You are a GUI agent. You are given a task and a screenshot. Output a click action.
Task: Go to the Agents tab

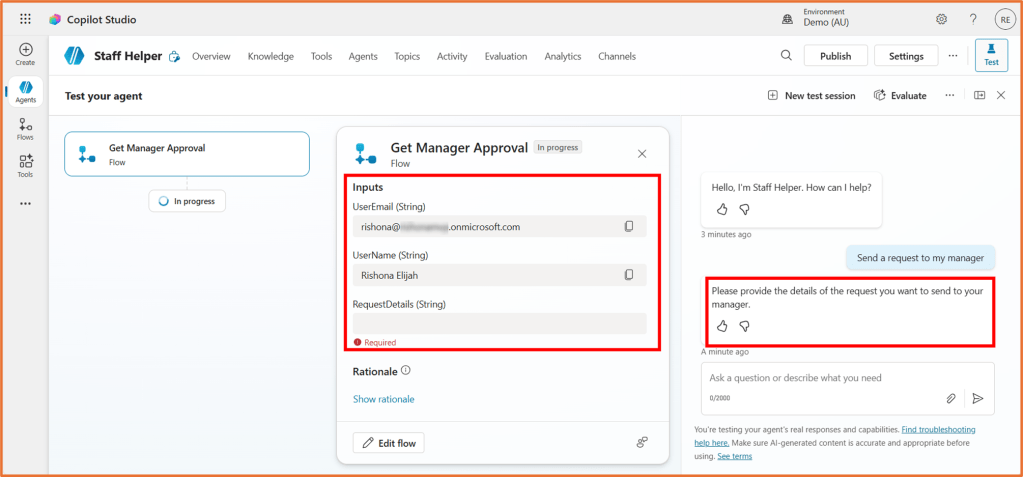tap(363, 57)
